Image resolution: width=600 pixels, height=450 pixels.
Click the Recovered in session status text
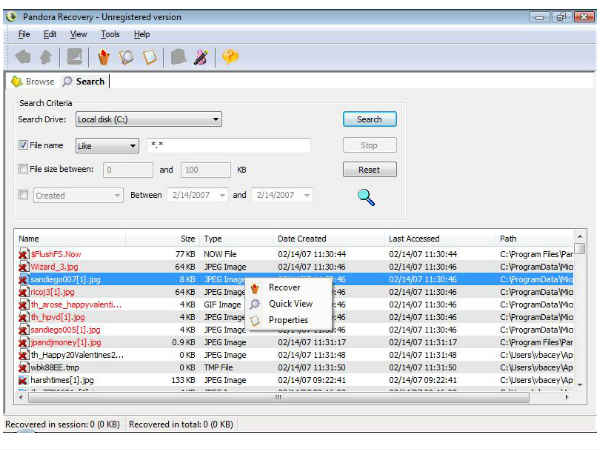(62, 424)
